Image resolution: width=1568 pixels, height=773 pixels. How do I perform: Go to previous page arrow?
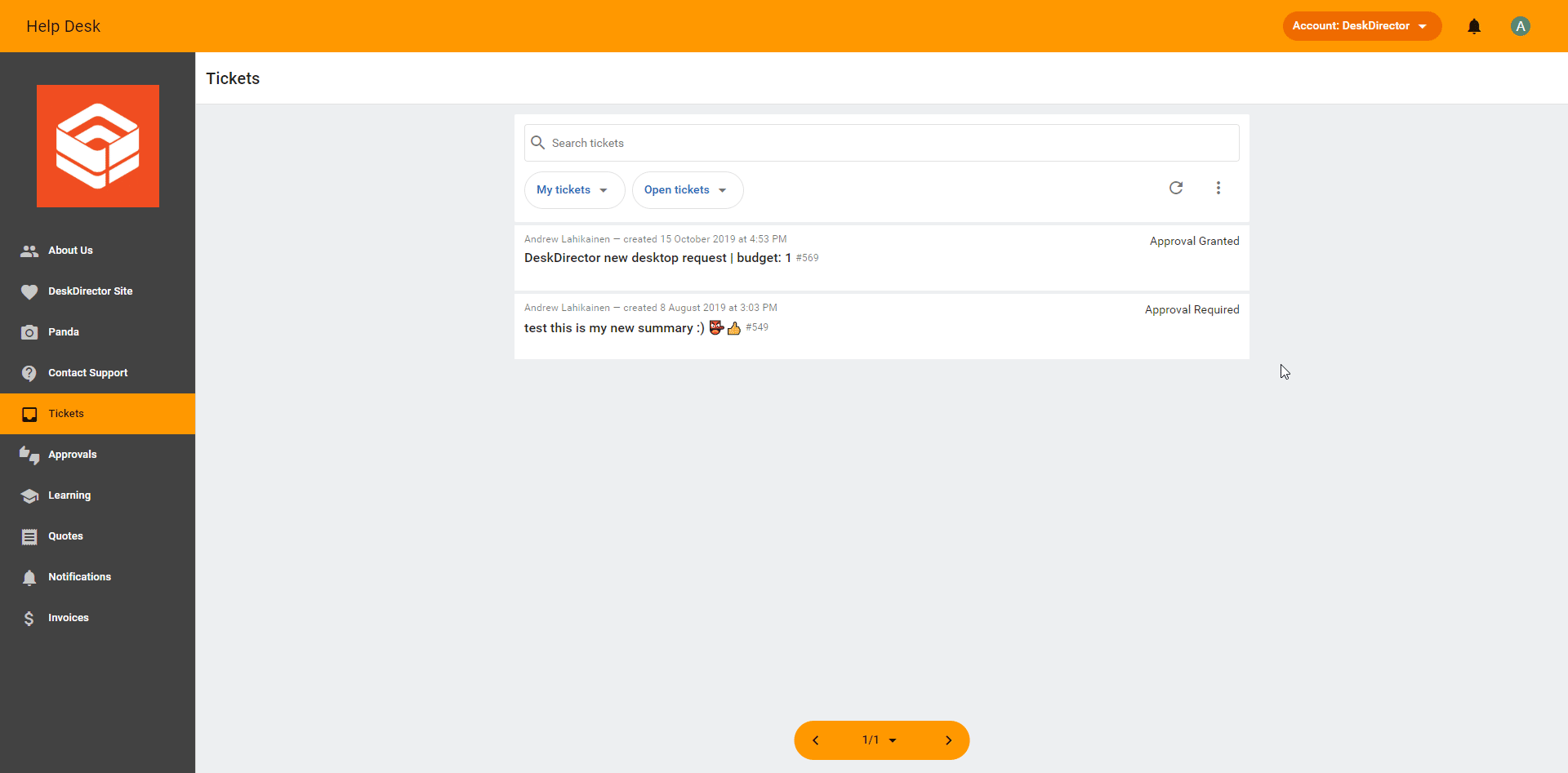click(x=815, y=740)
